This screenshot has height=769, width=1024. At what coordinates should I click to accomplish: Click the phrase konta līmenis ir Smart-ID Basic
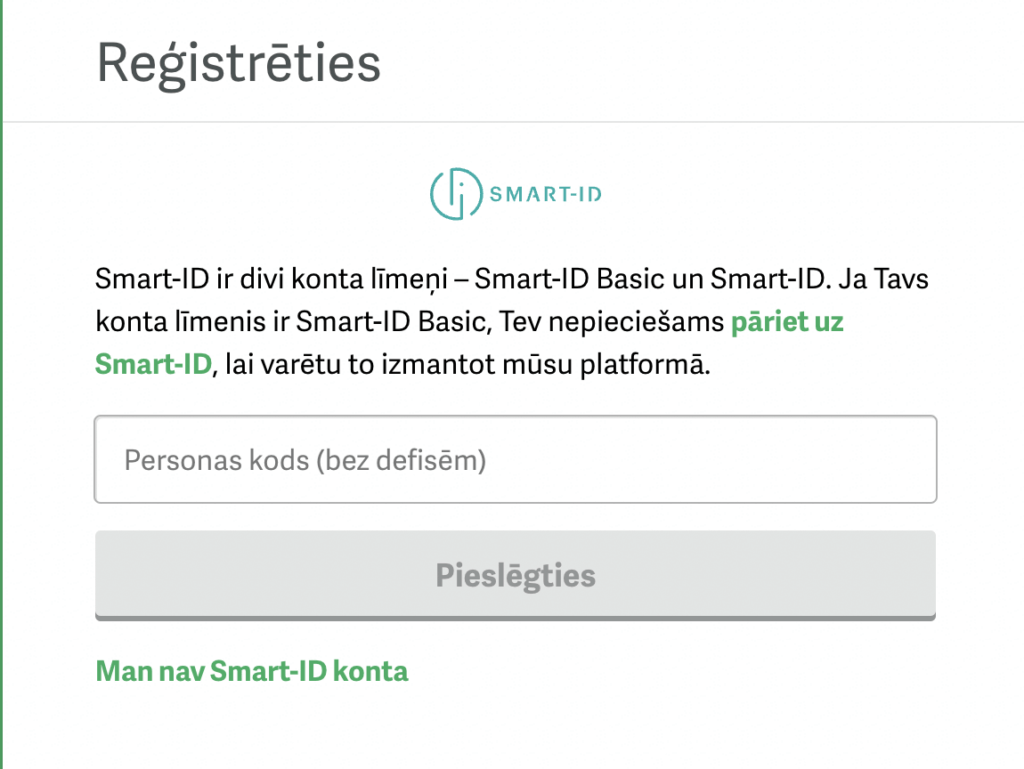292,322
